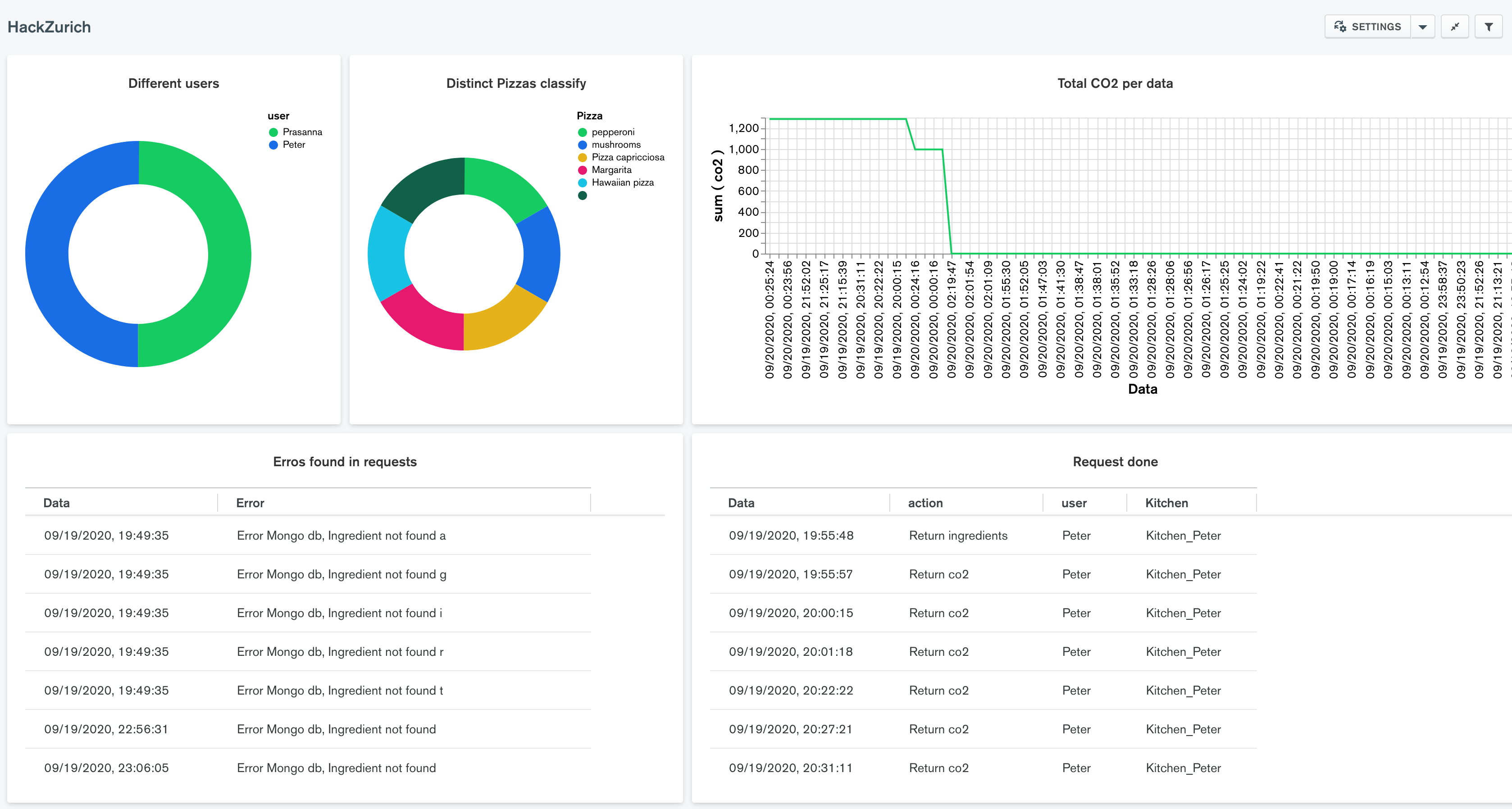Toggle pepperoni in the Pizza legend
The width and height of the screenshot is (1512, 809).
pyautogui.click(x=612, y=132)
